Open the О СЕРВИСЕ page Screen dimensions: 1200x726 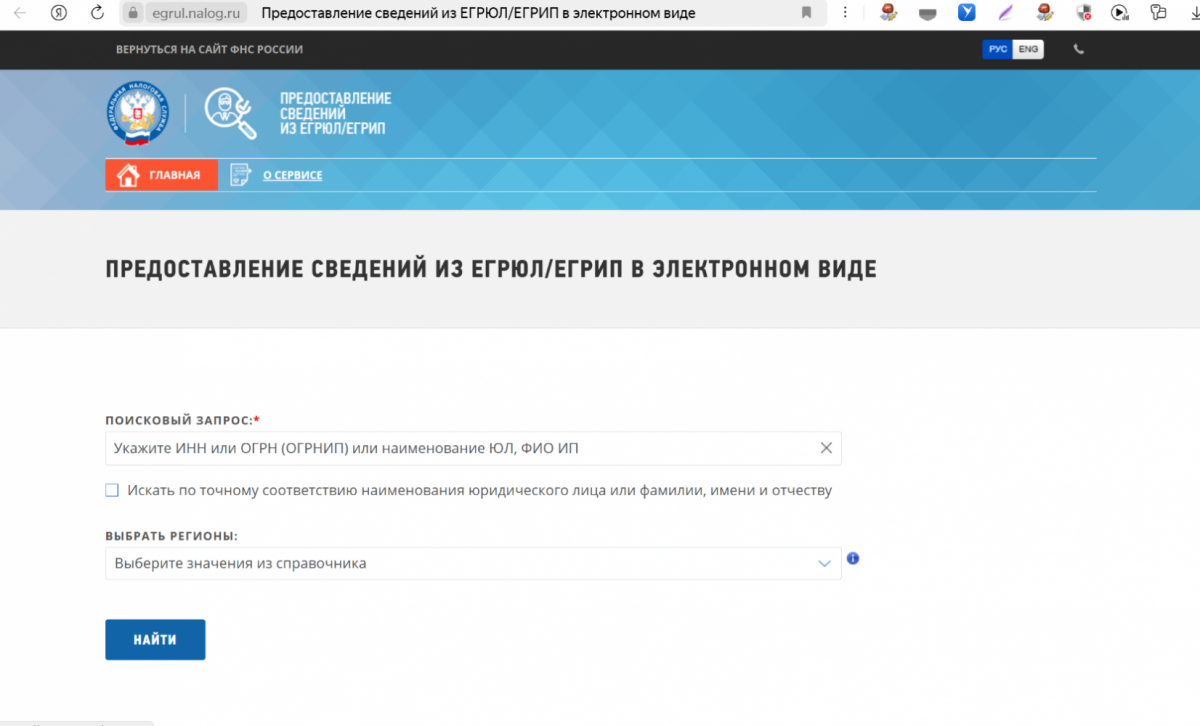tap(292, 175)
